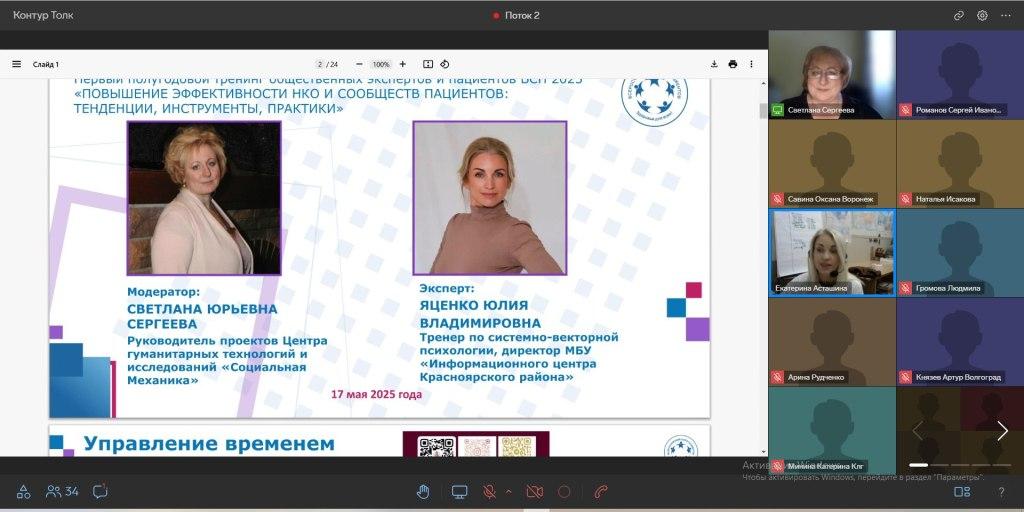Raise hand in the meeting
The image size is (1024, 512).
pyautogui.click(x=423, y=492)
